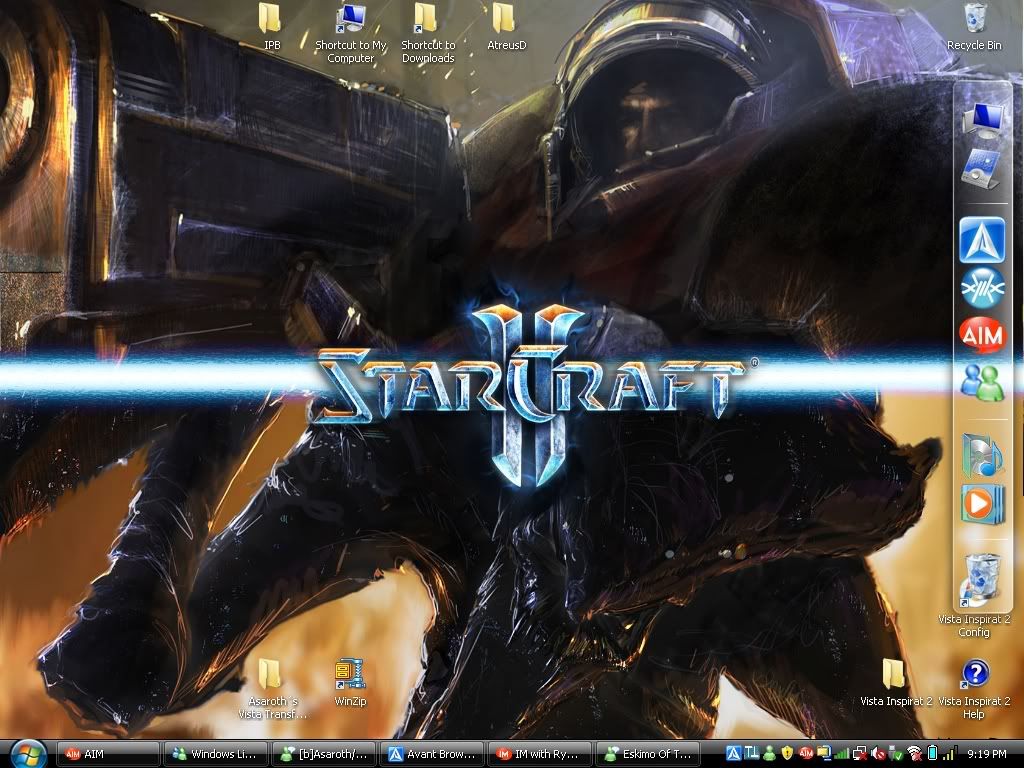Switch to Avant Browser taskbar window

click(x=432, y=754)
